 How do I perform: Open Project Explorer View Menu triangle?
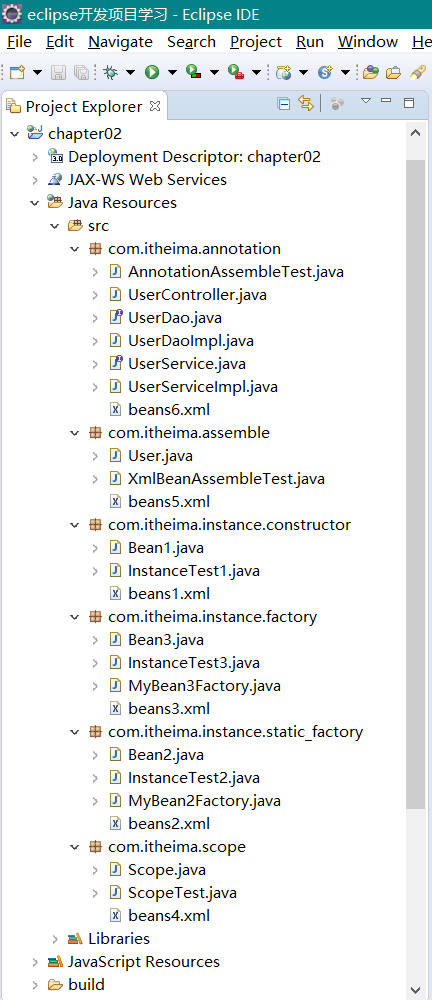[x=366, y=101]
